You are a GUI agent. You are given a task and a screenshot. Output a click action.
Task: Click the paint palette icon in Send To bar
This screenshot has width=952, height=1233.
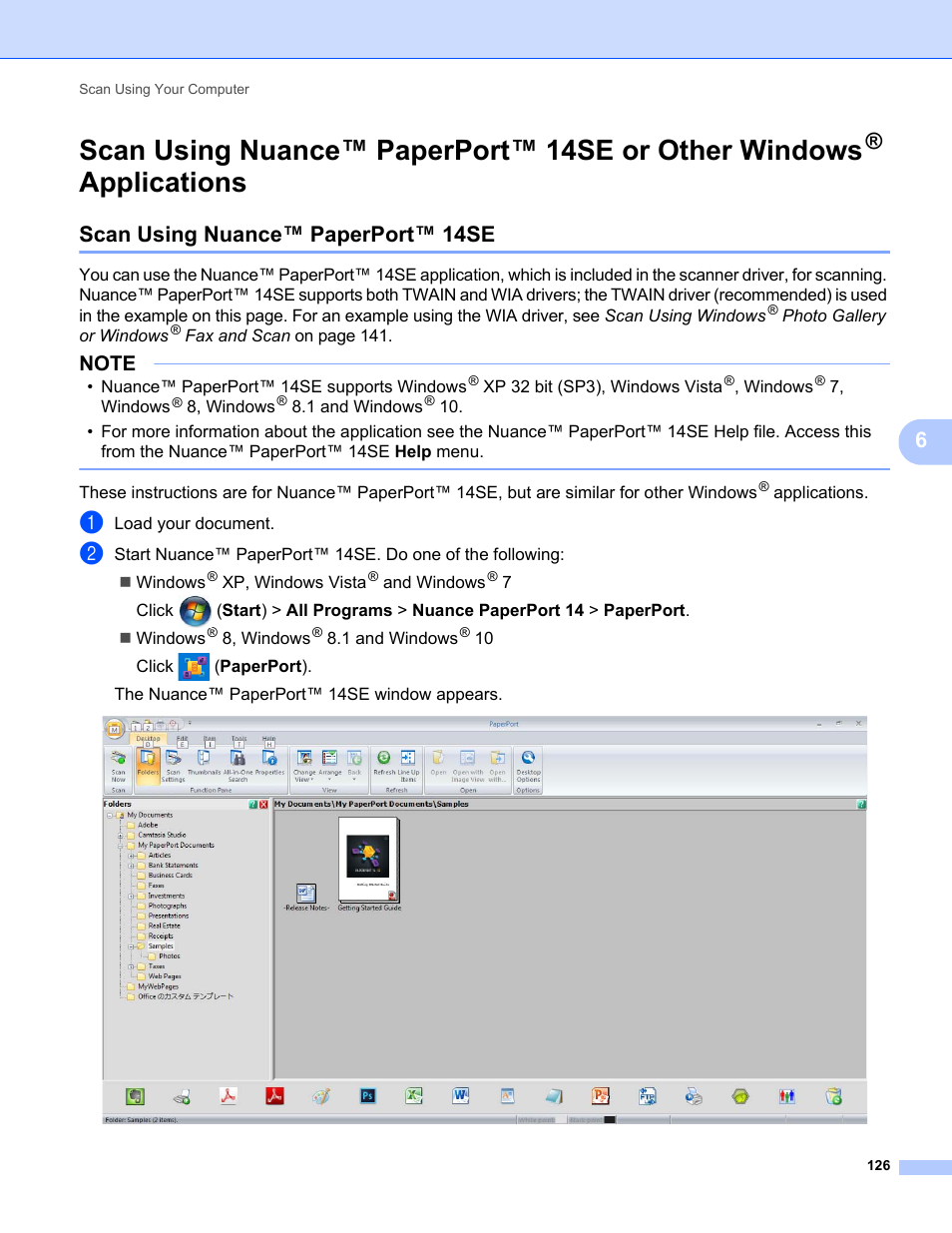pos(321,1096)
